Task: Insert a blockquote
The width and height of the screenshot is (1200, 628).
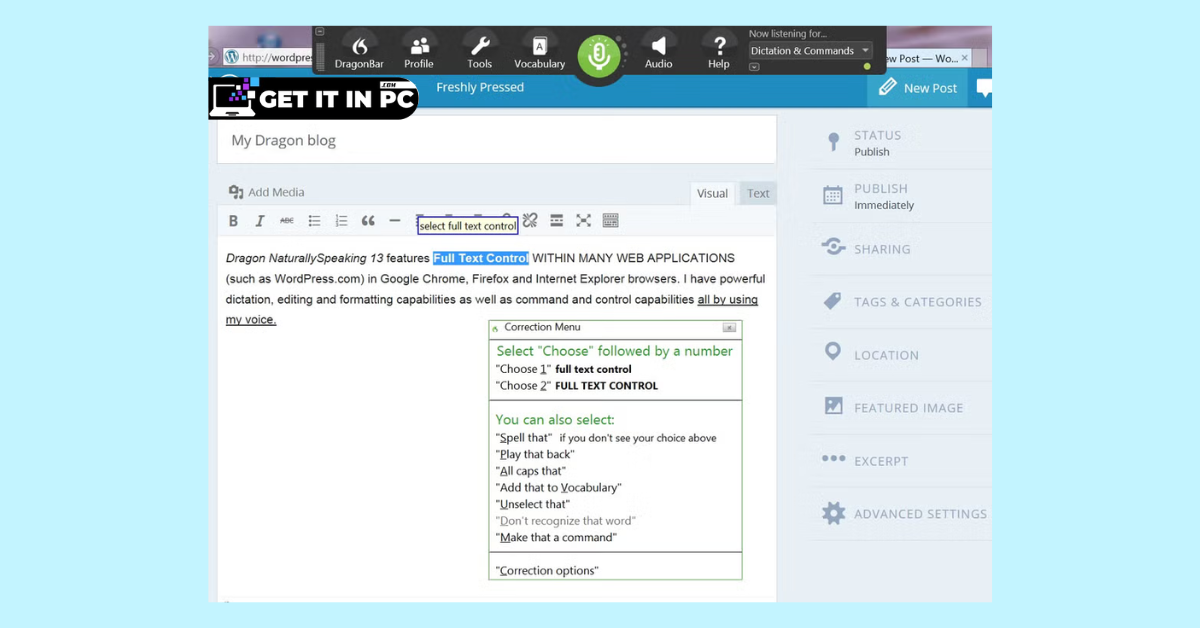Action: pos(368,221)
